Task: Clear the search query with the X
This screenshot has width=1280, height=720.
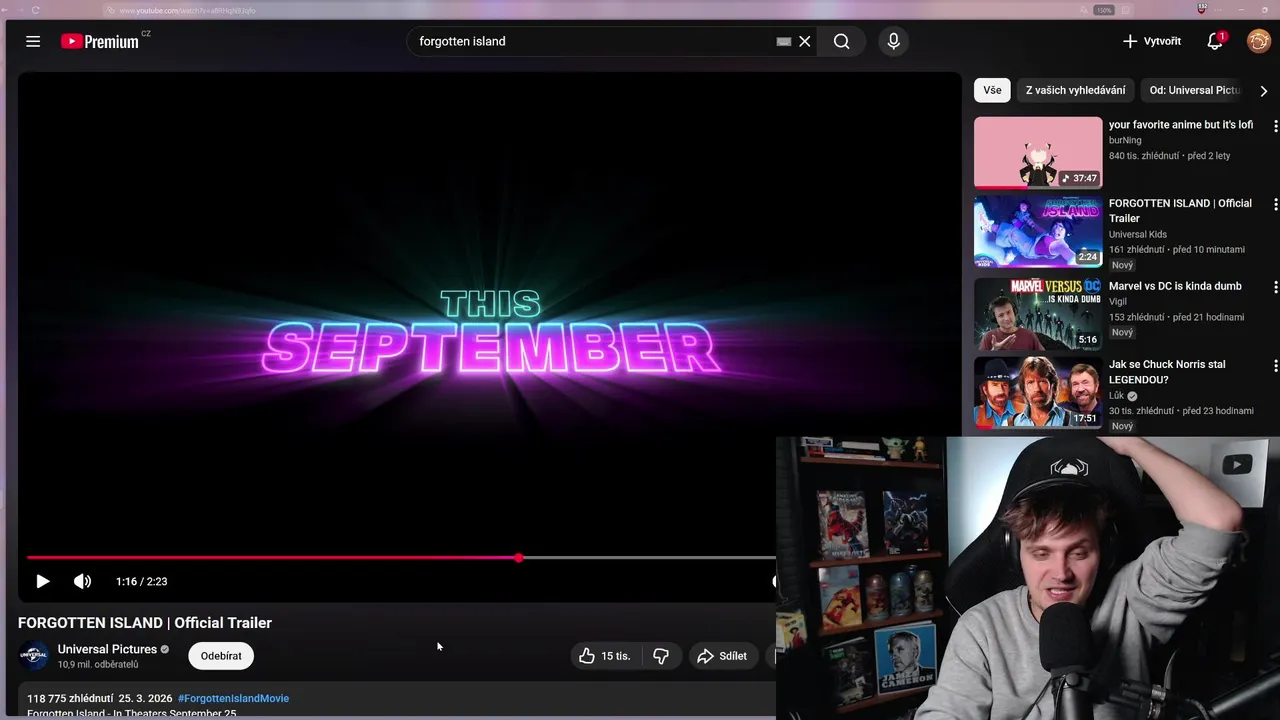Action: 804,41
